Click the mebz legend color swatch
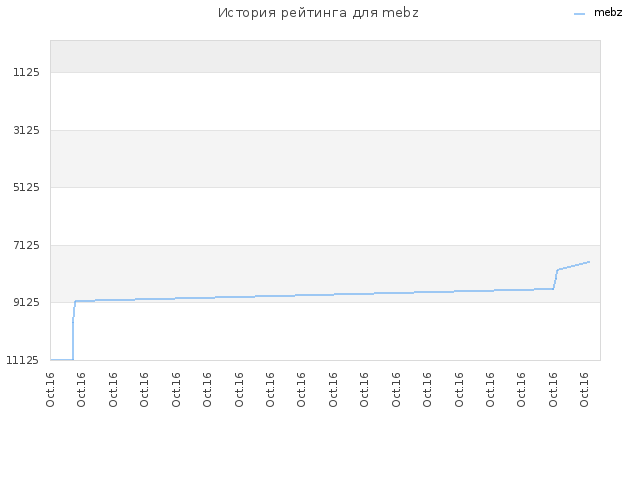This screenshot has height=480, width=640. coord(579,14)
